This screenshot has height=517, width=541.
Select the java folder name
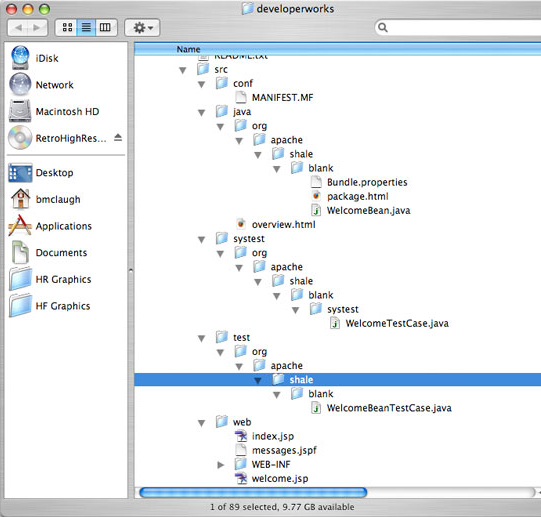pyautogui.click(x=242, y=111)
